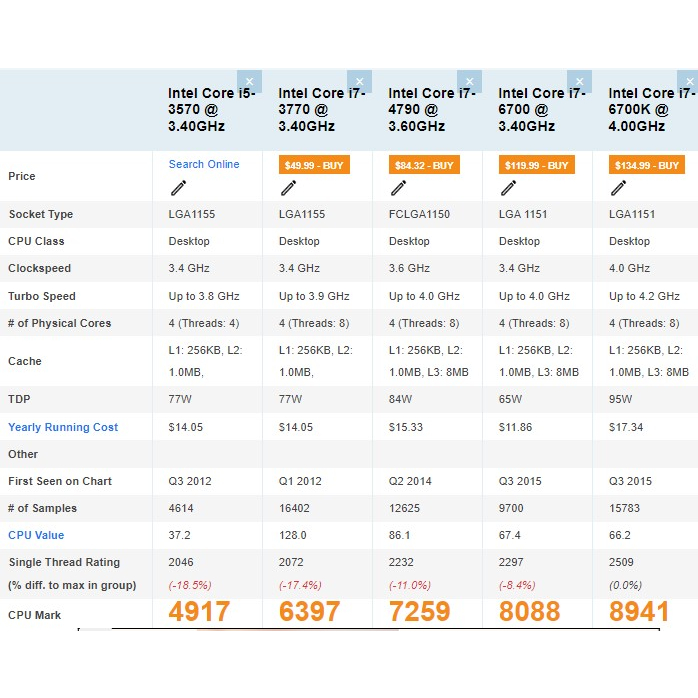Remove the Intel Core i5-3570 column
Screen dimensions: 698x698
(249, 81)
